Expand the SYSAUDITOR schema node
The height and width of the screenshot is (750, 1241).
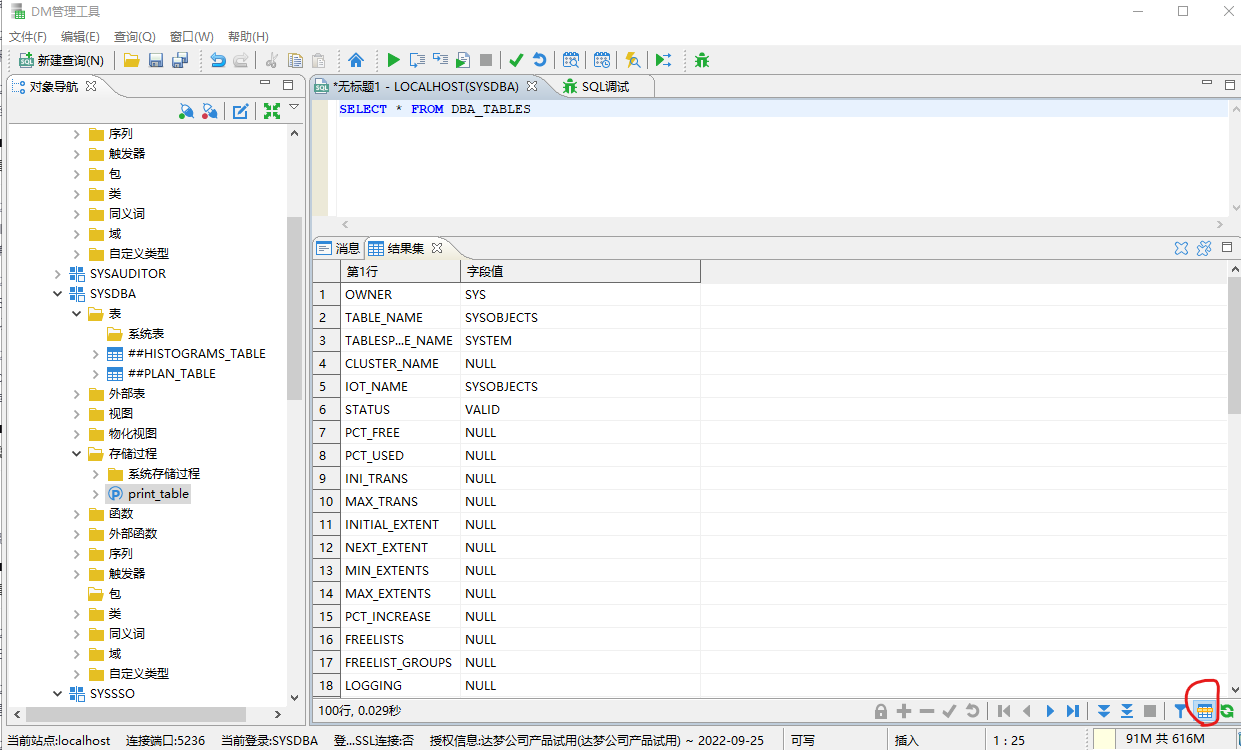coord(57,274)
